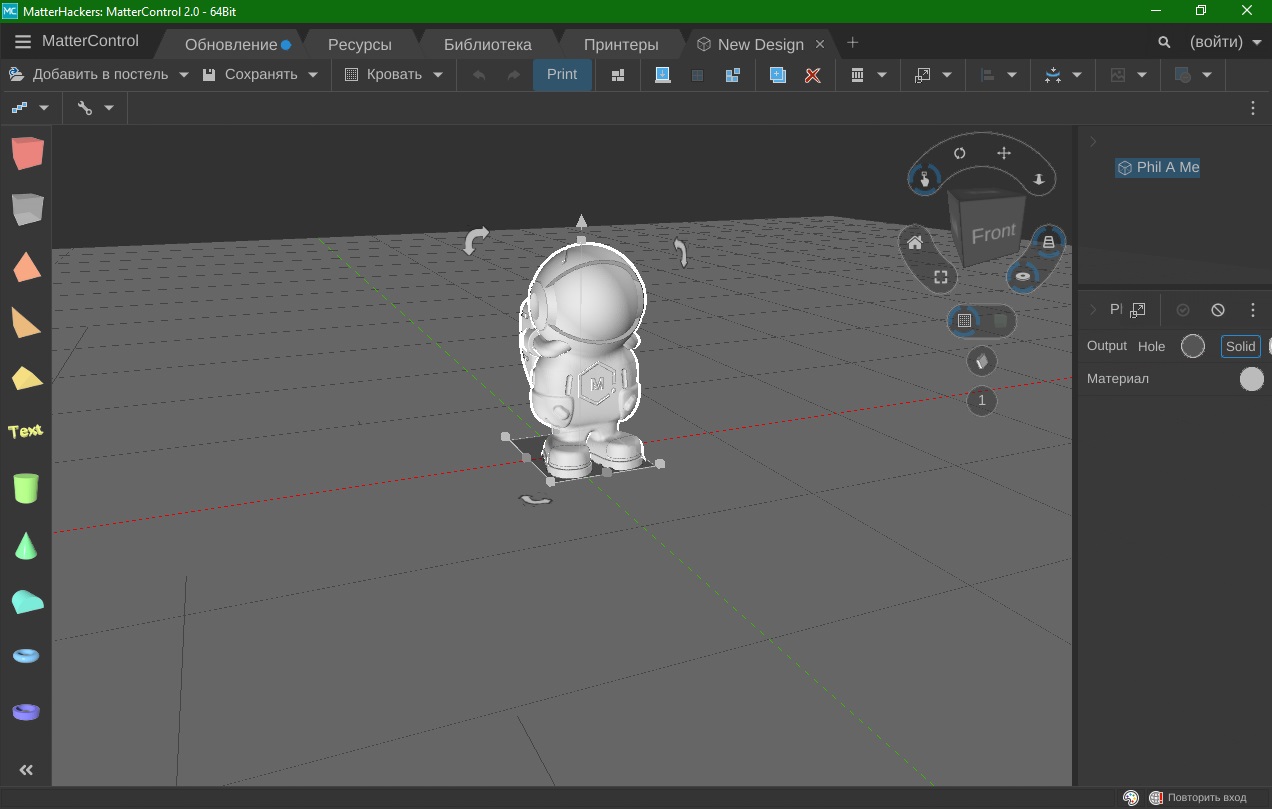
Task: Toggle the bed grid view button
Action: coord(964,320)
